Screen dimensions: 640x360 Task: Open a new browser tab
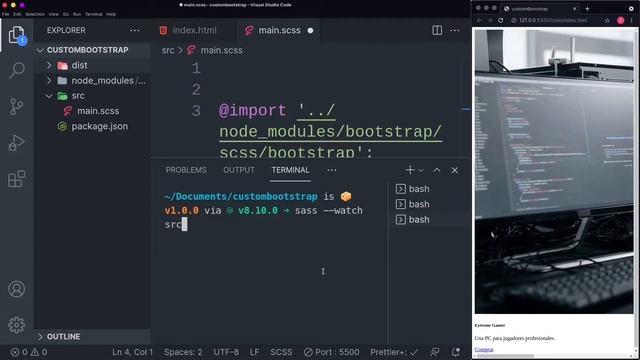[587, 8]
